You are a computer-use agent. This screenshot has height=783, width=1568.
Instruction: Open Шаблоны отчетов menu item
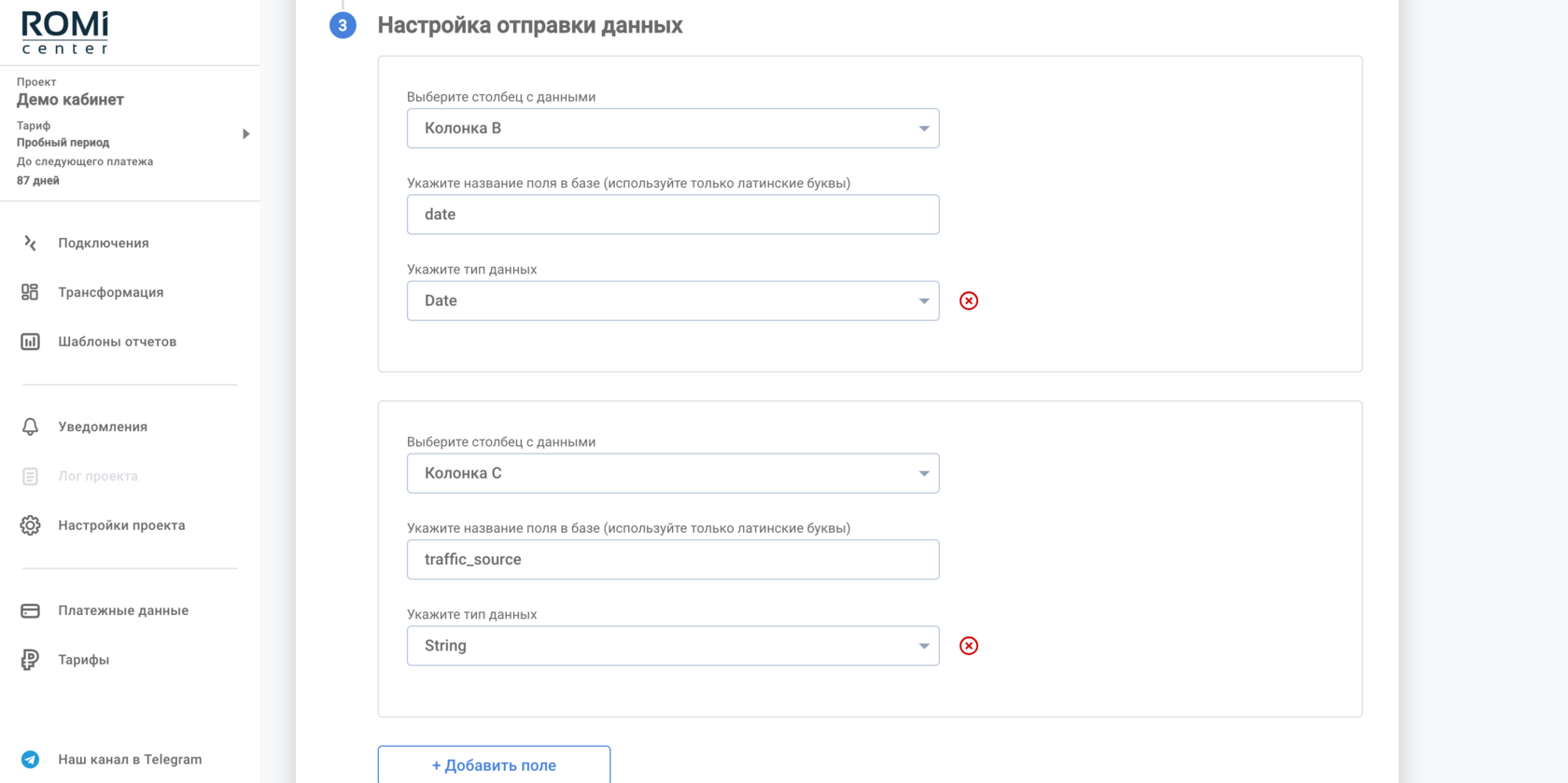(118, 342)
